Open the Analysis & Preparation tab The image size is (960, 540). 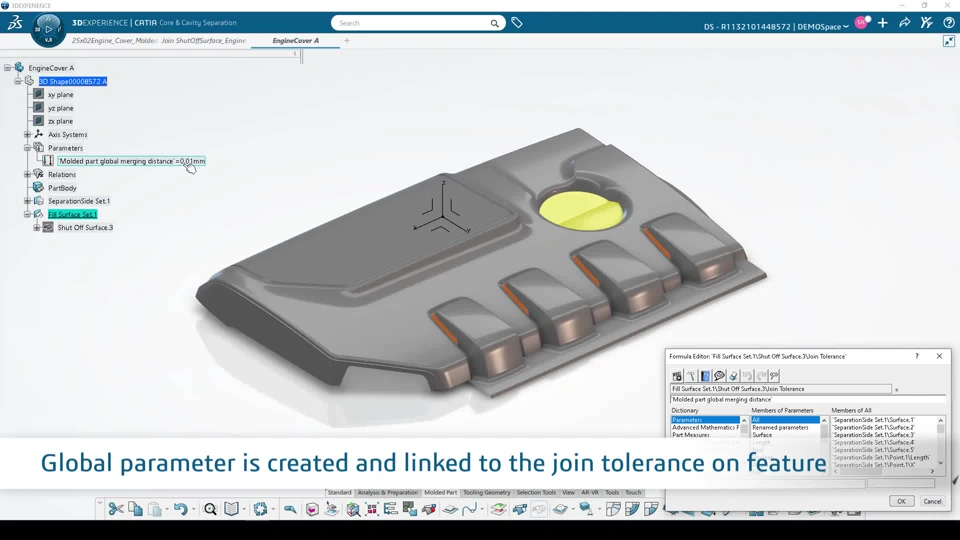click(388, 492)
